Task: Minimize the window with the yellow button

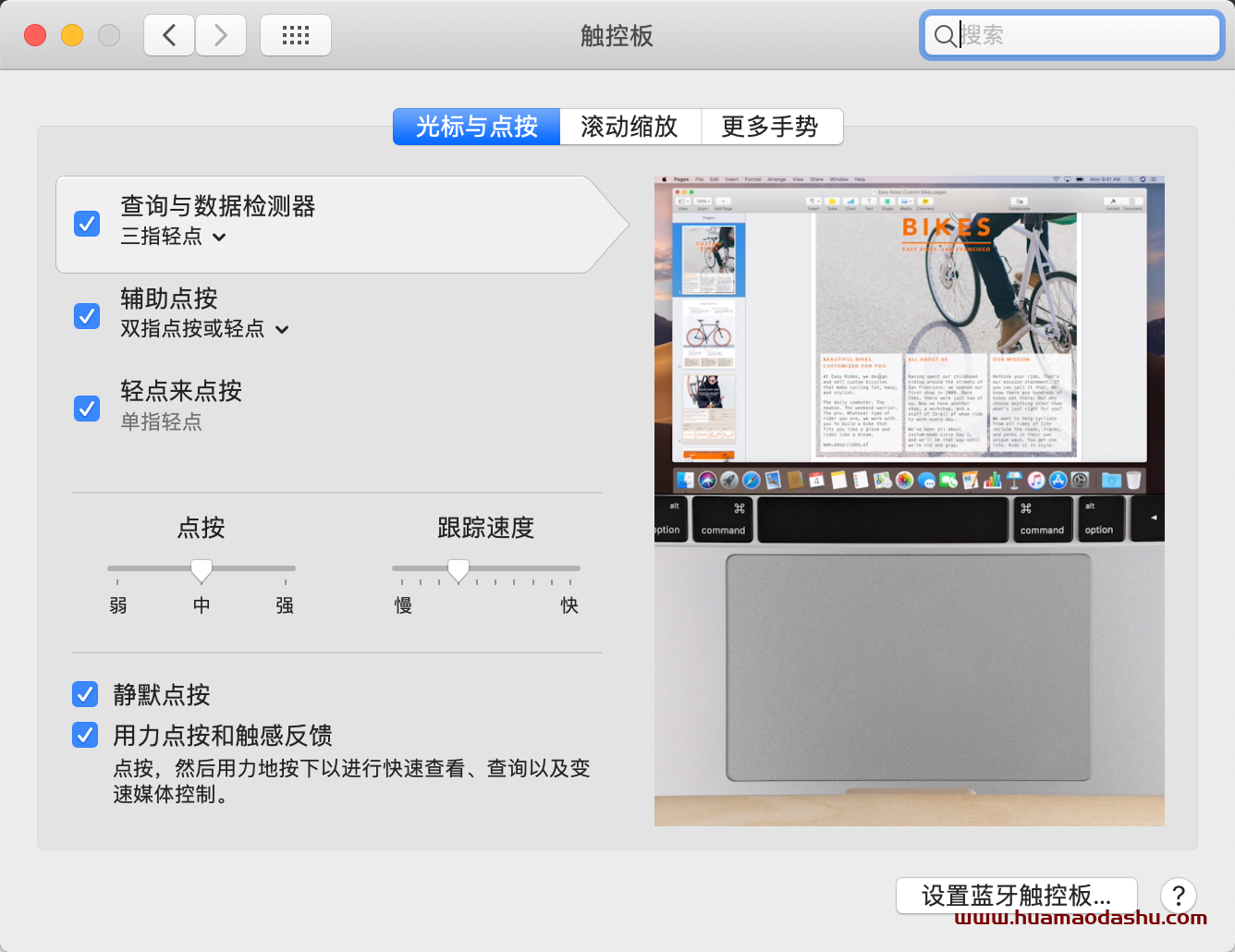Action: point(72,35)
